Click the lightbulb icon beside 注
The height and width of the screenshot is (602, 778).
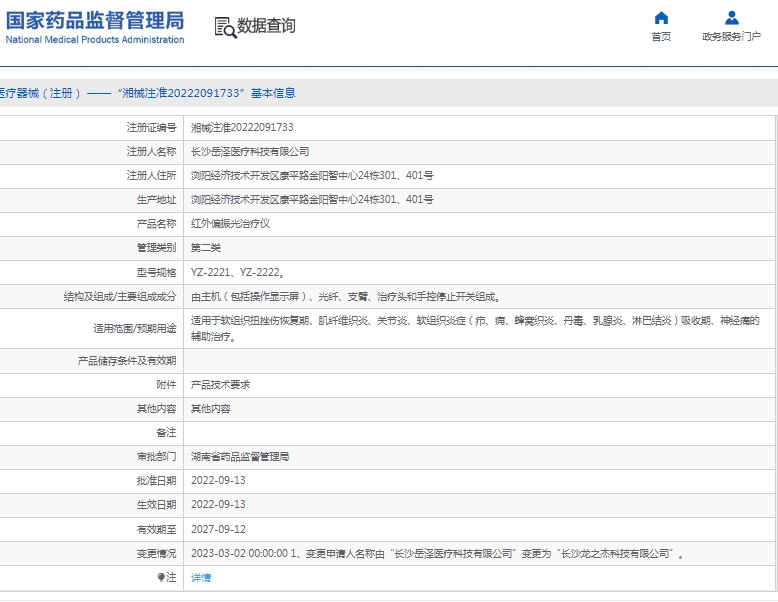click(x=161, y=577)
